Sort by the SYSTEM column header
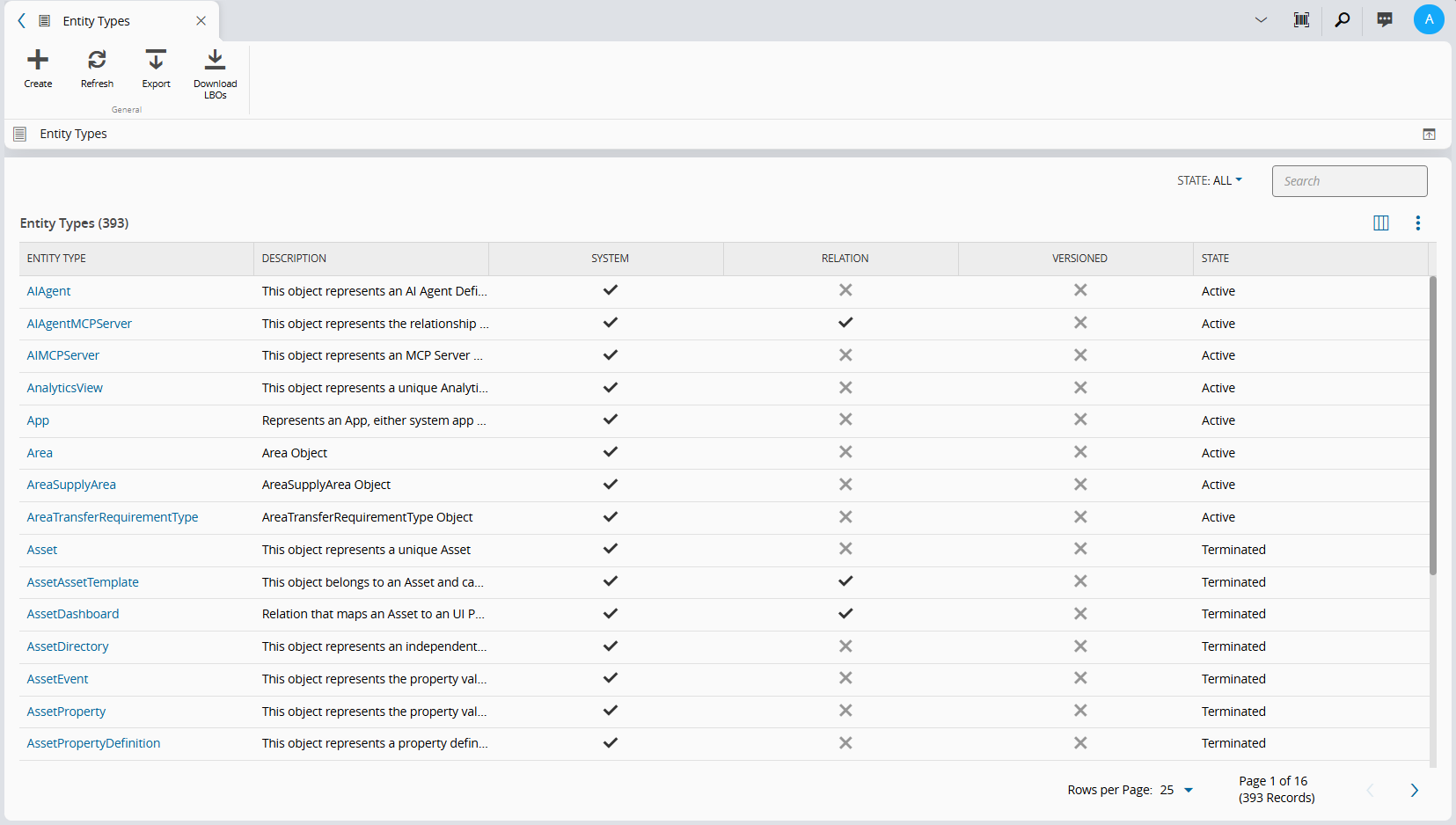The height and width of the screenshot is (825, 1456). [x=606, y=259]
